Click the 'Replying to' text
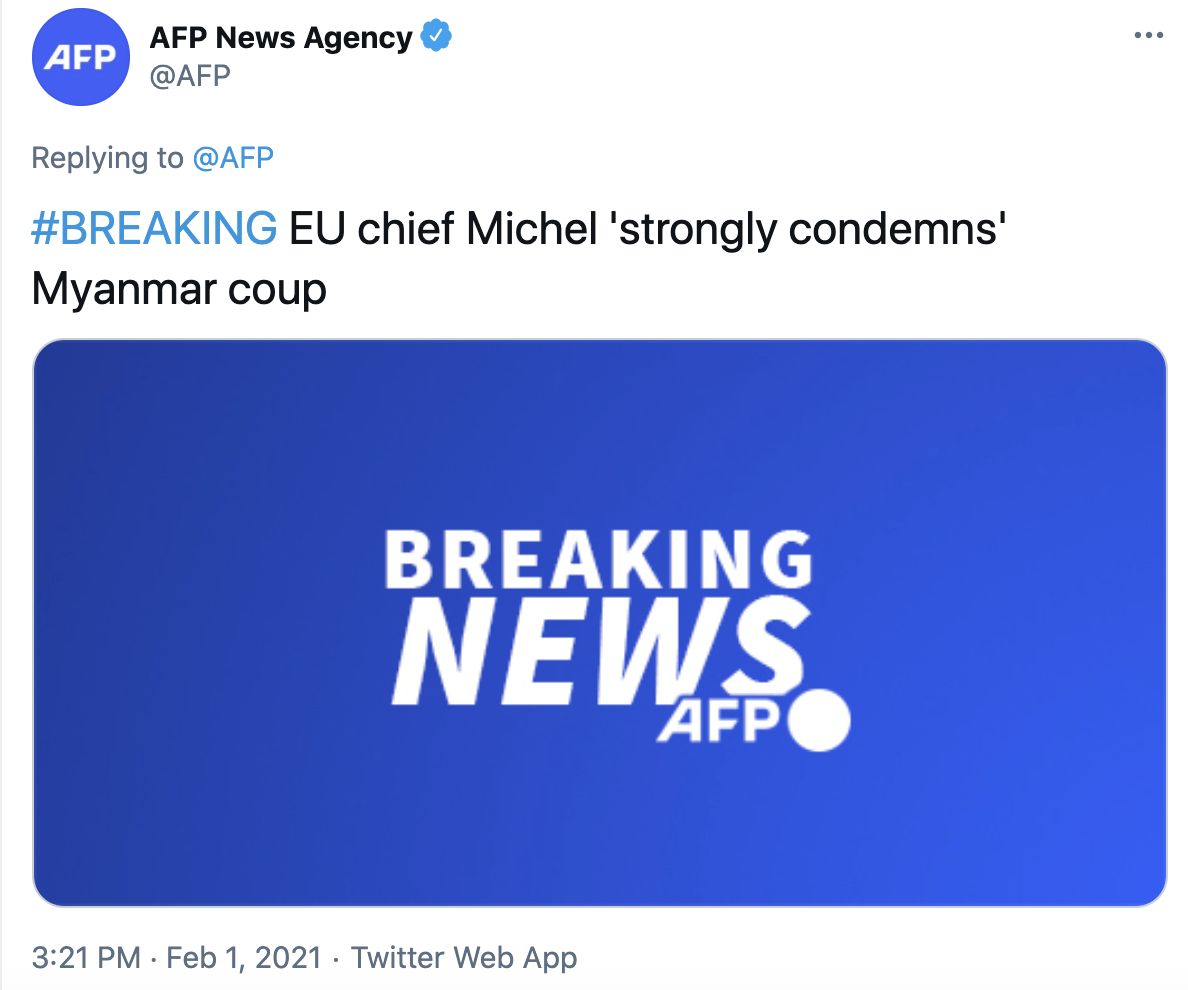1188x990 pixels. [x=107, y=158]
